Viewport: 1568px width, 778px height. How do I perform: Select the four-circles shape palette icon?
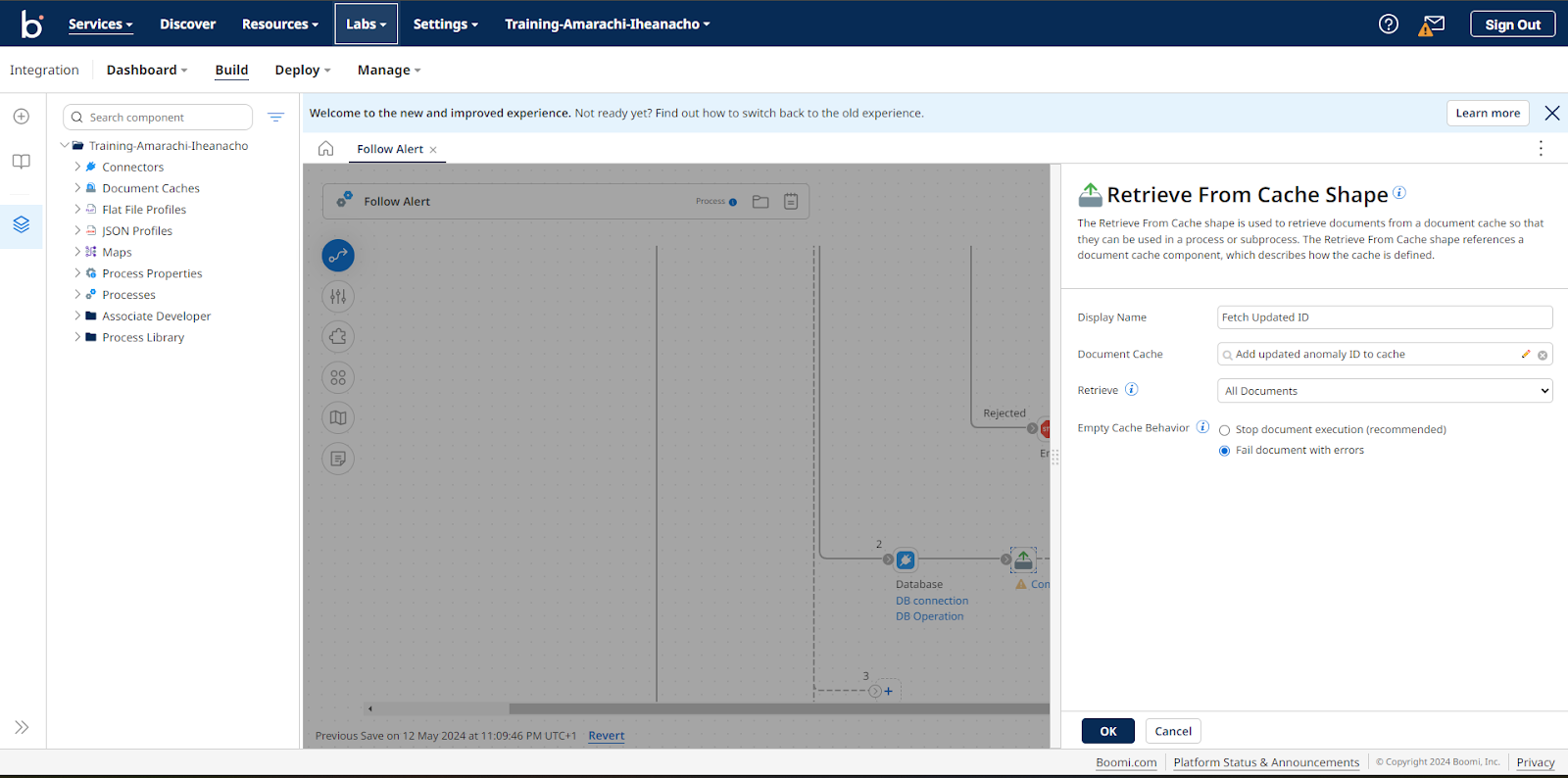[338, 377]
